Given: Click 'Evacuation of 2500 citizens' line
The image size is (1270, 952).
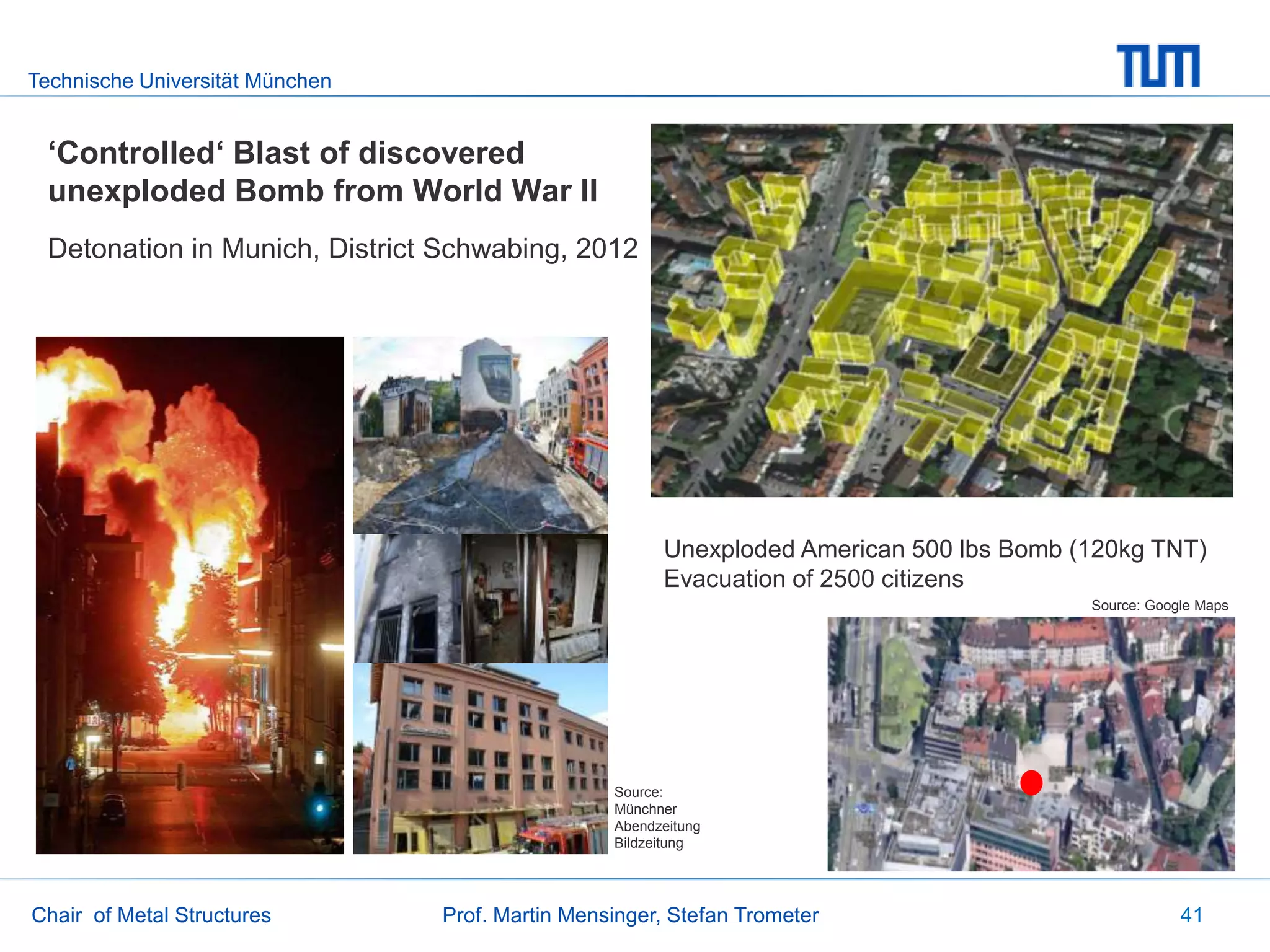Looking at the screenshot, I should tap(813, 579).
